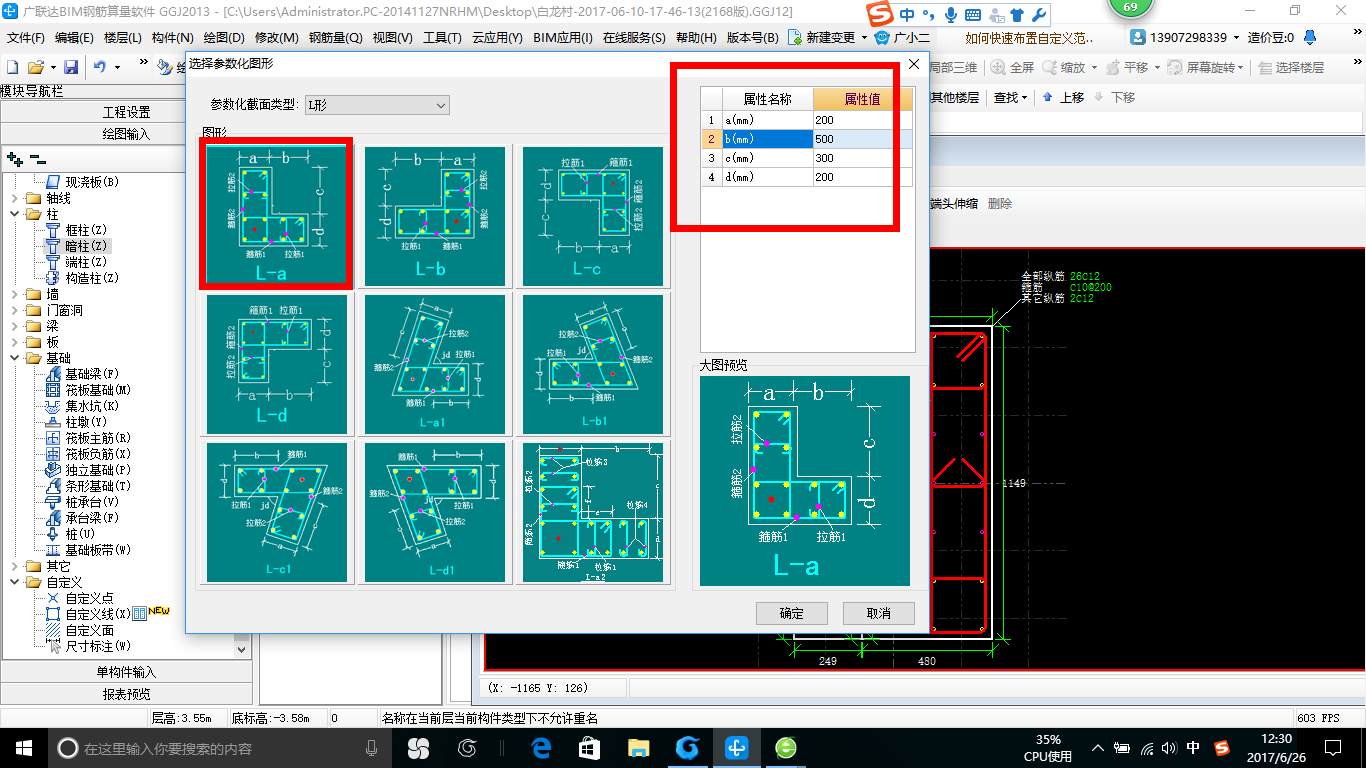Click the 平移 pan tool

[x=1126, y=68]
